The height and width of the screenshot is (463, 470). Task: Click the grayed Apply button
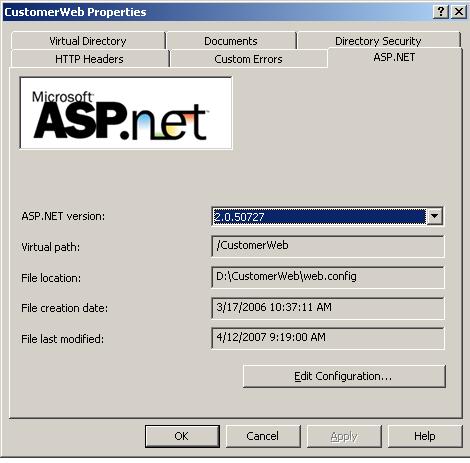[344, 436]
